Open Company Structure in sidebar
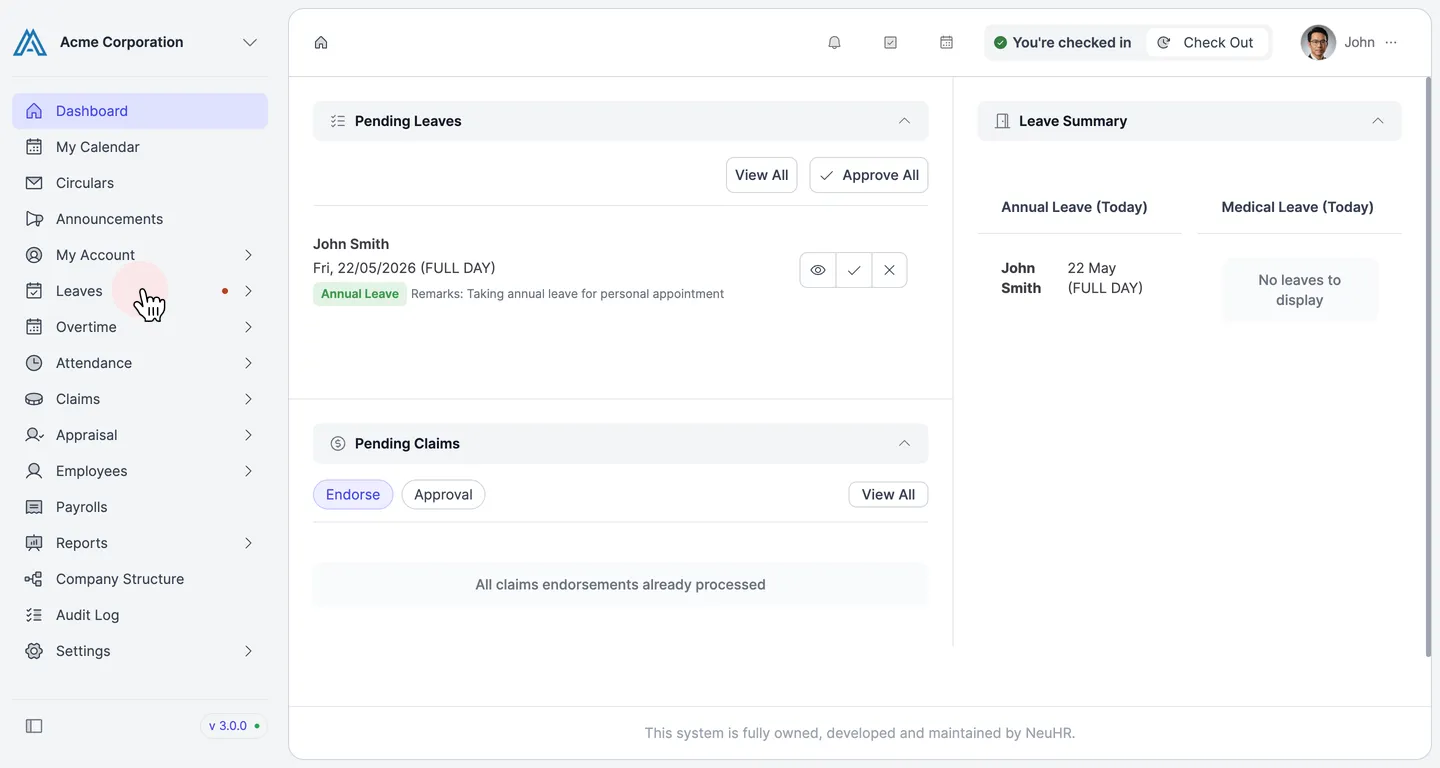 (x=140, y=579)
